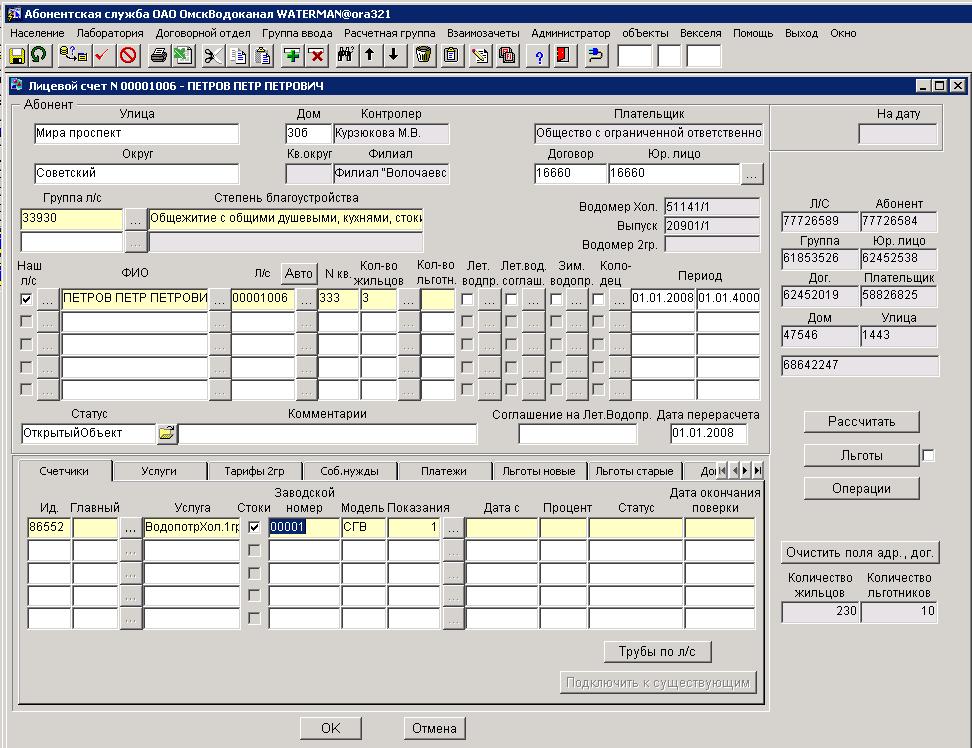Uncheck the Наш л/с checkbox in first row
The image size is (972, 748).
pos(26,298)
